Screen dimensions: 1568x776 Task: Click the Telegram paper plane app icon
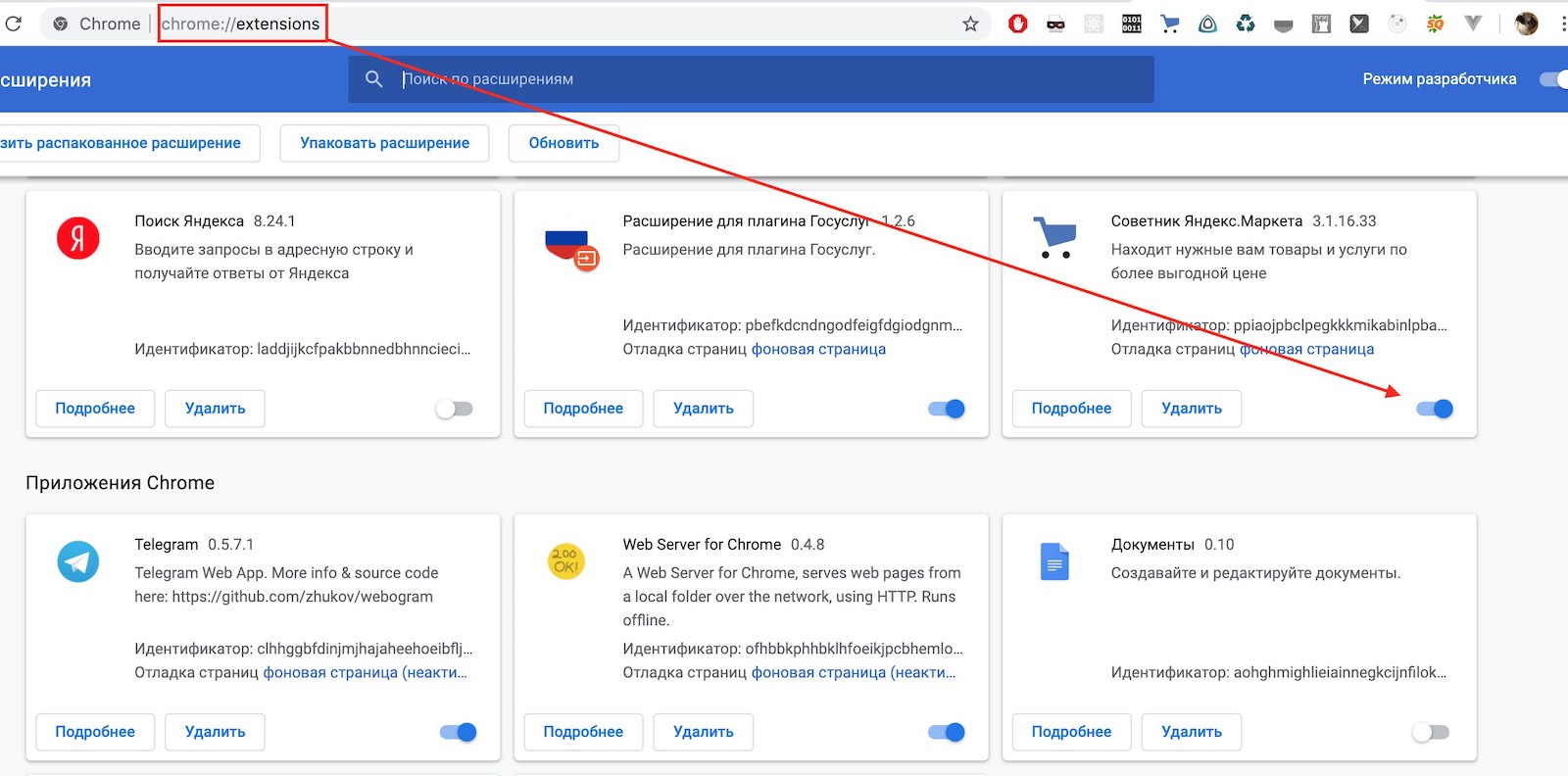(78, 561)
